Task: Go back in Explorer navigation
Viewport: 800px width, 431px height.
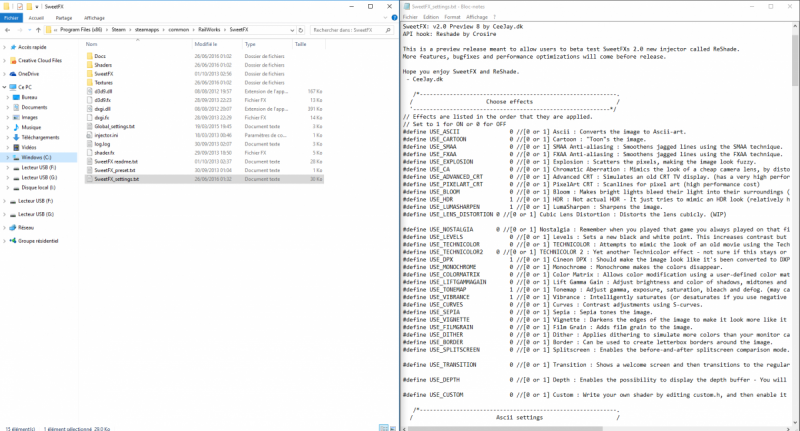Action: click(x=7, y=30)
